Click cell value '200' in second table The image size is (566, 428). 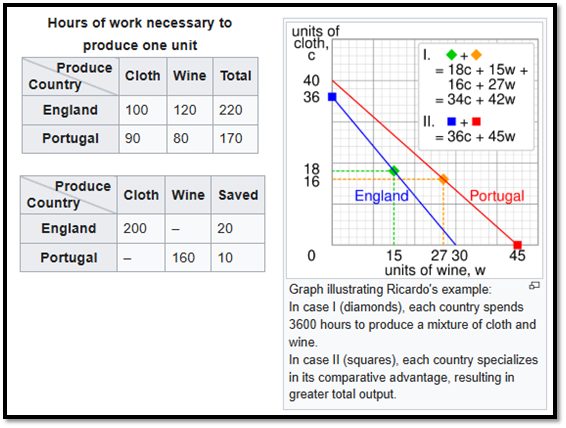point(135,228)
